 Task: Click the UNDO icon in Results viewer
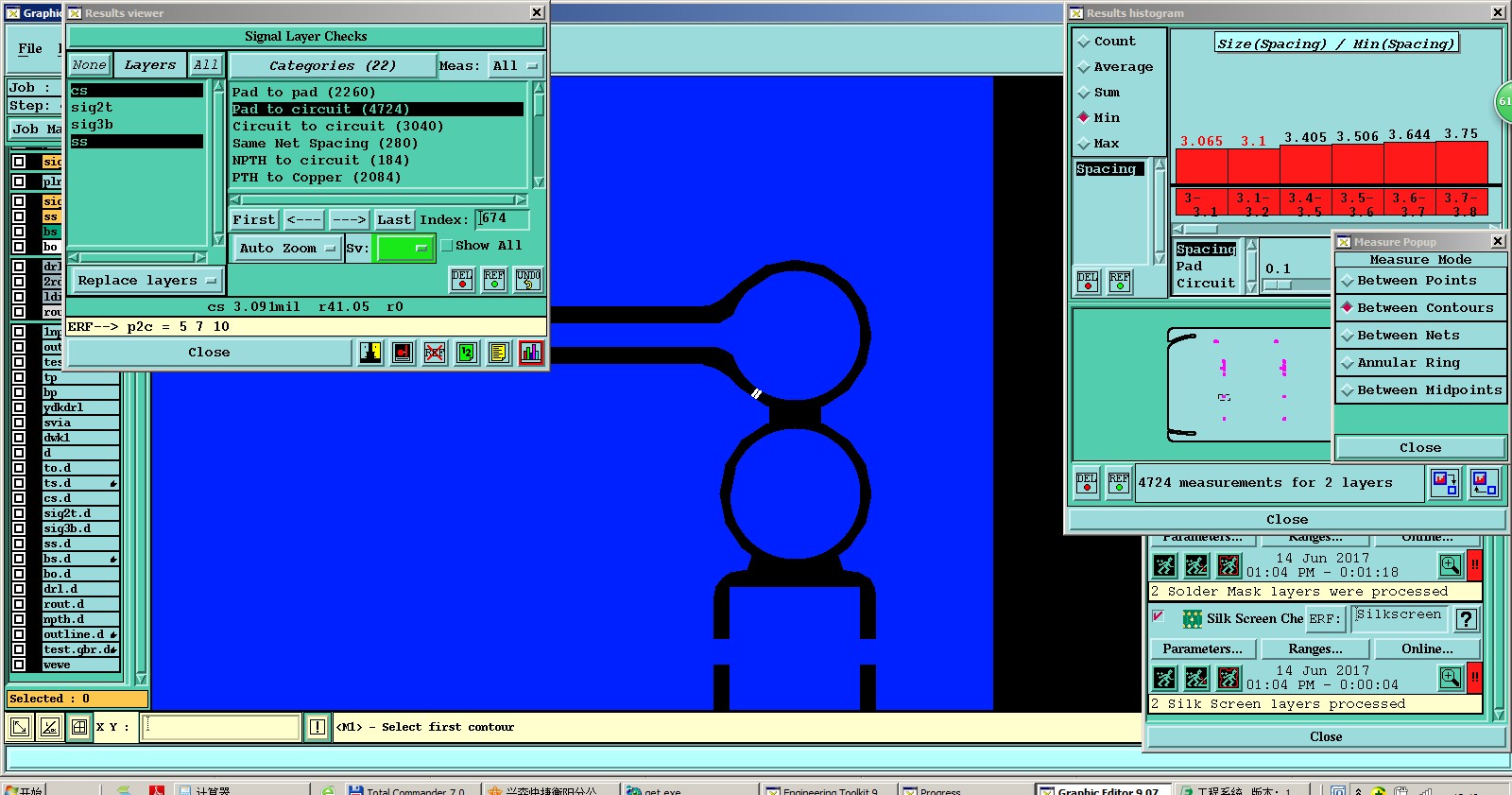click(x=528, y=280)
